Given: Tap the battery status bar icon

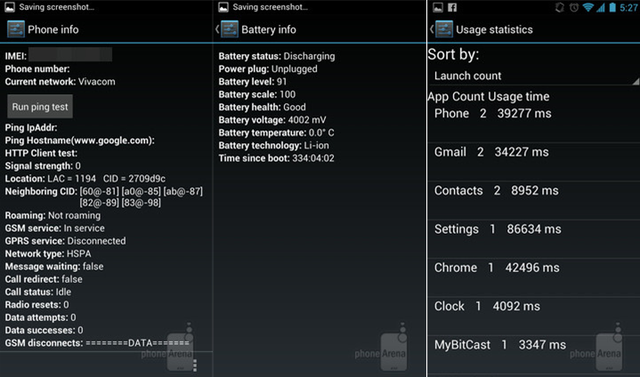Looking at the screenshot, I should click(x=612, y=7).
